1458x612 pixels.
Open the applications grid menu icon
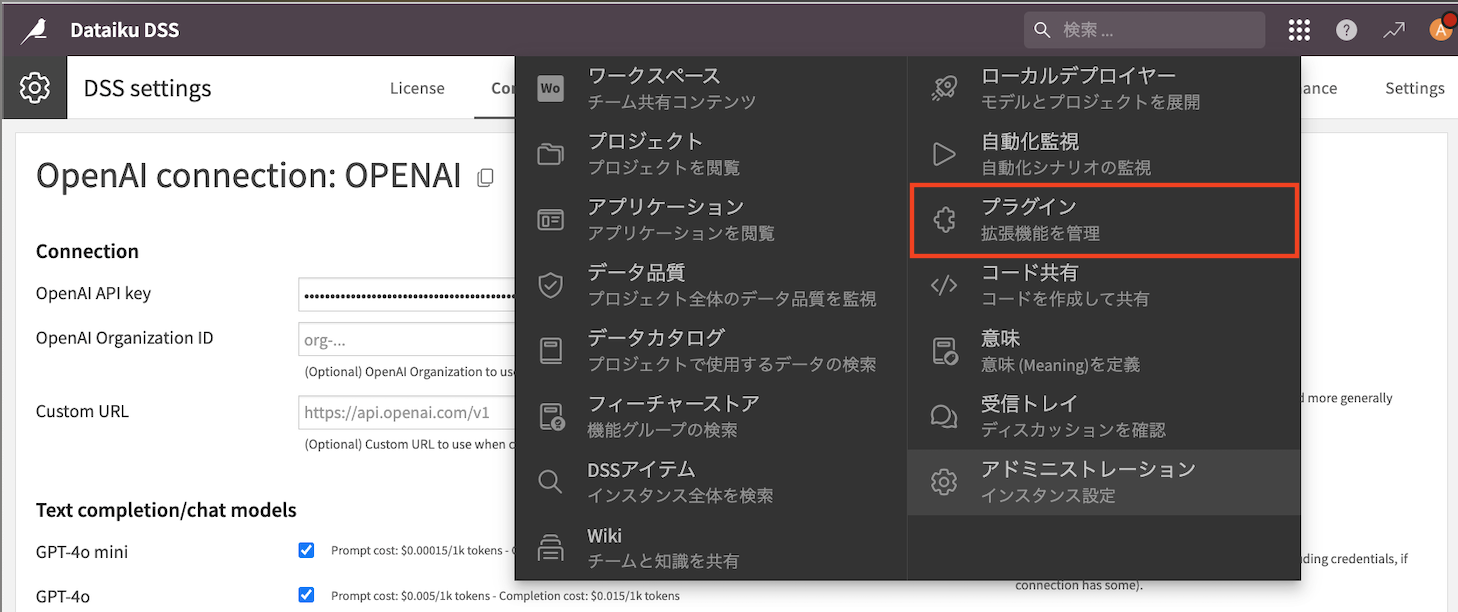pos(1299,30)
